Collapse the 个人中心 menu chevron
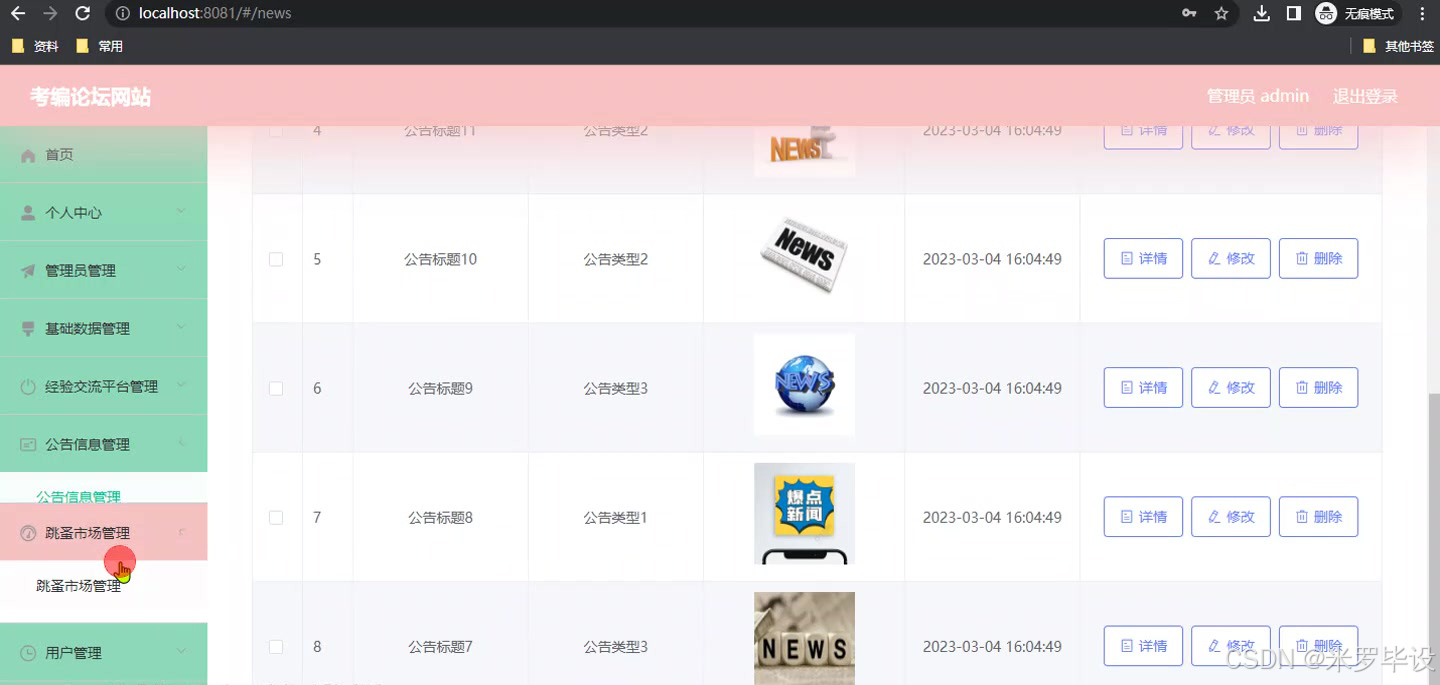Viewport: 1440px width, 685px height. point(182,211)
